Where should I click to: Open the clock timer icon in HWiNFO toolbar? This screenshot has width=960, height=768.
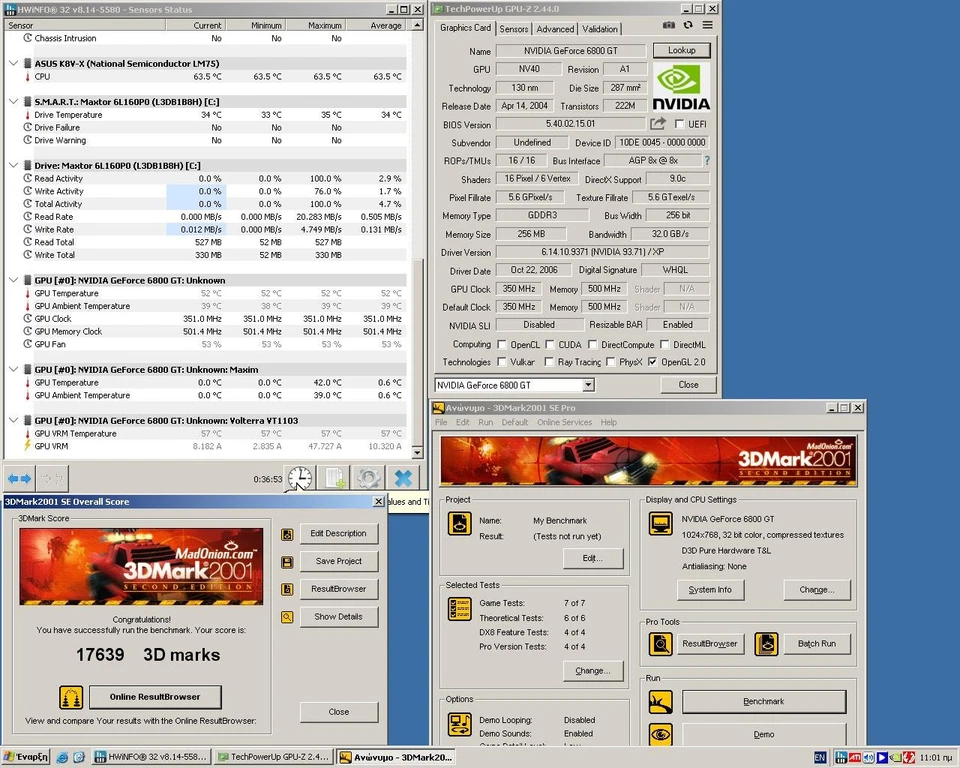pyautogui.click(x=299, y=479)
